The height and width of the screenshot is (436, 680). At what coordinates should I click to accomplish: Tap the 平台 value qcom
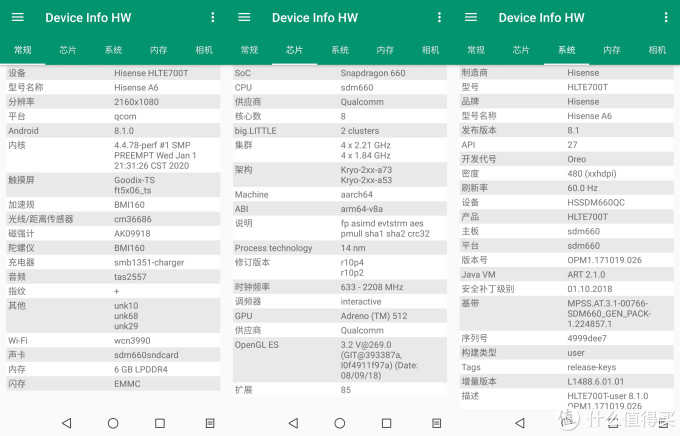tap(125, 116)
